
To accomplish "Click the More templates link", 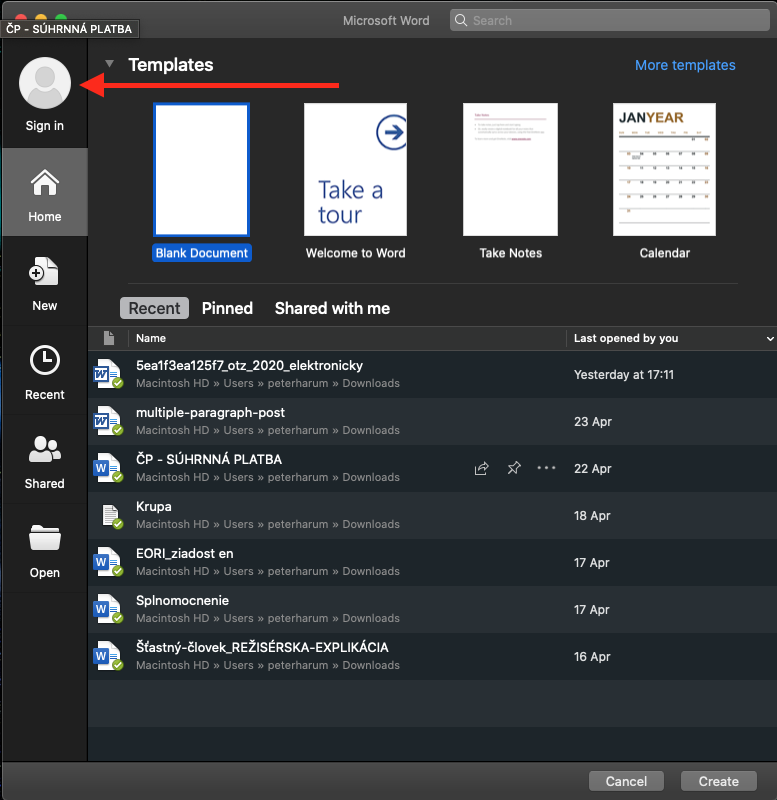I will (x=685, y=65).
